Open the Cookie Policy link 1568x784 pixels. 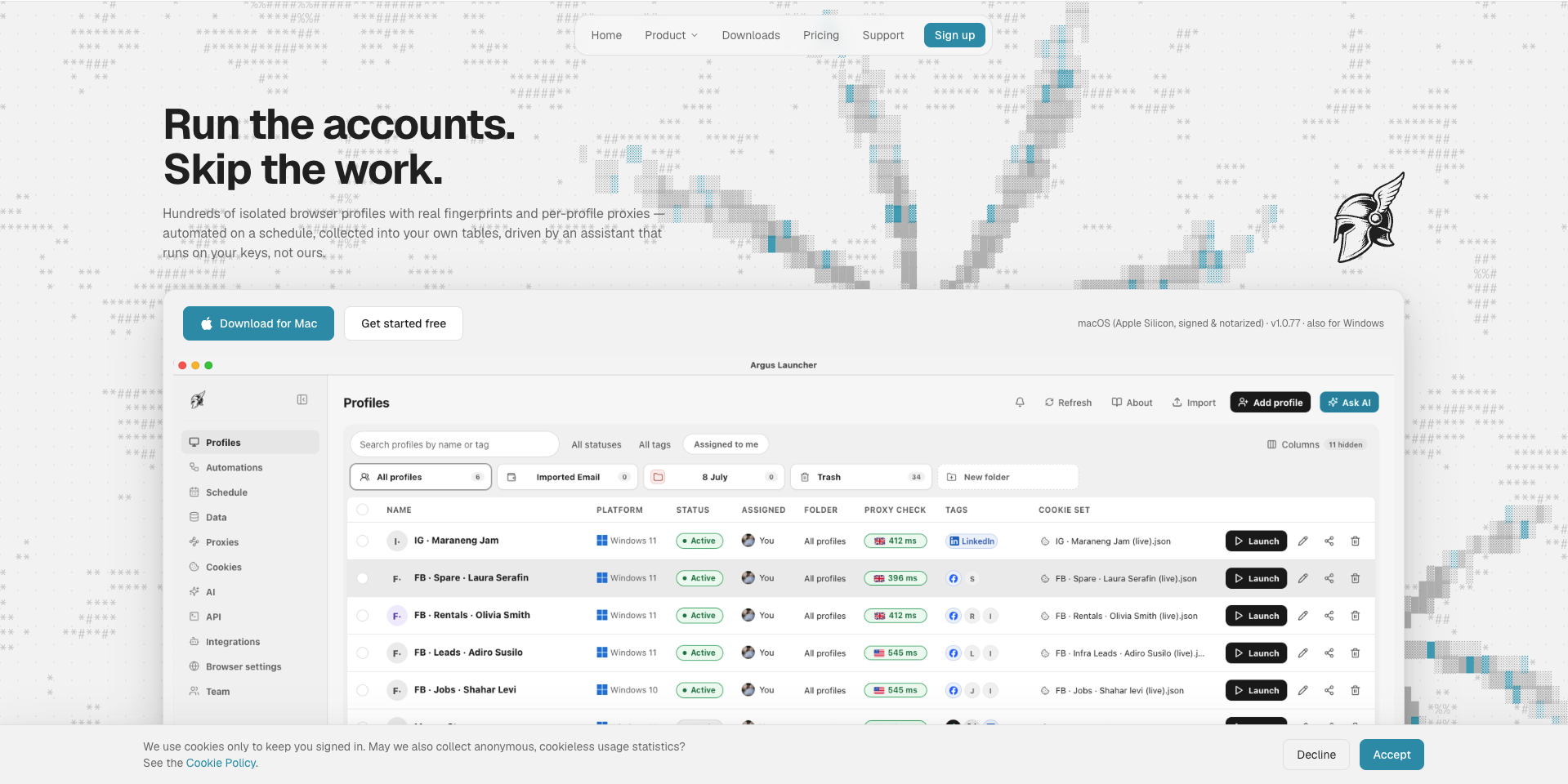221,763
